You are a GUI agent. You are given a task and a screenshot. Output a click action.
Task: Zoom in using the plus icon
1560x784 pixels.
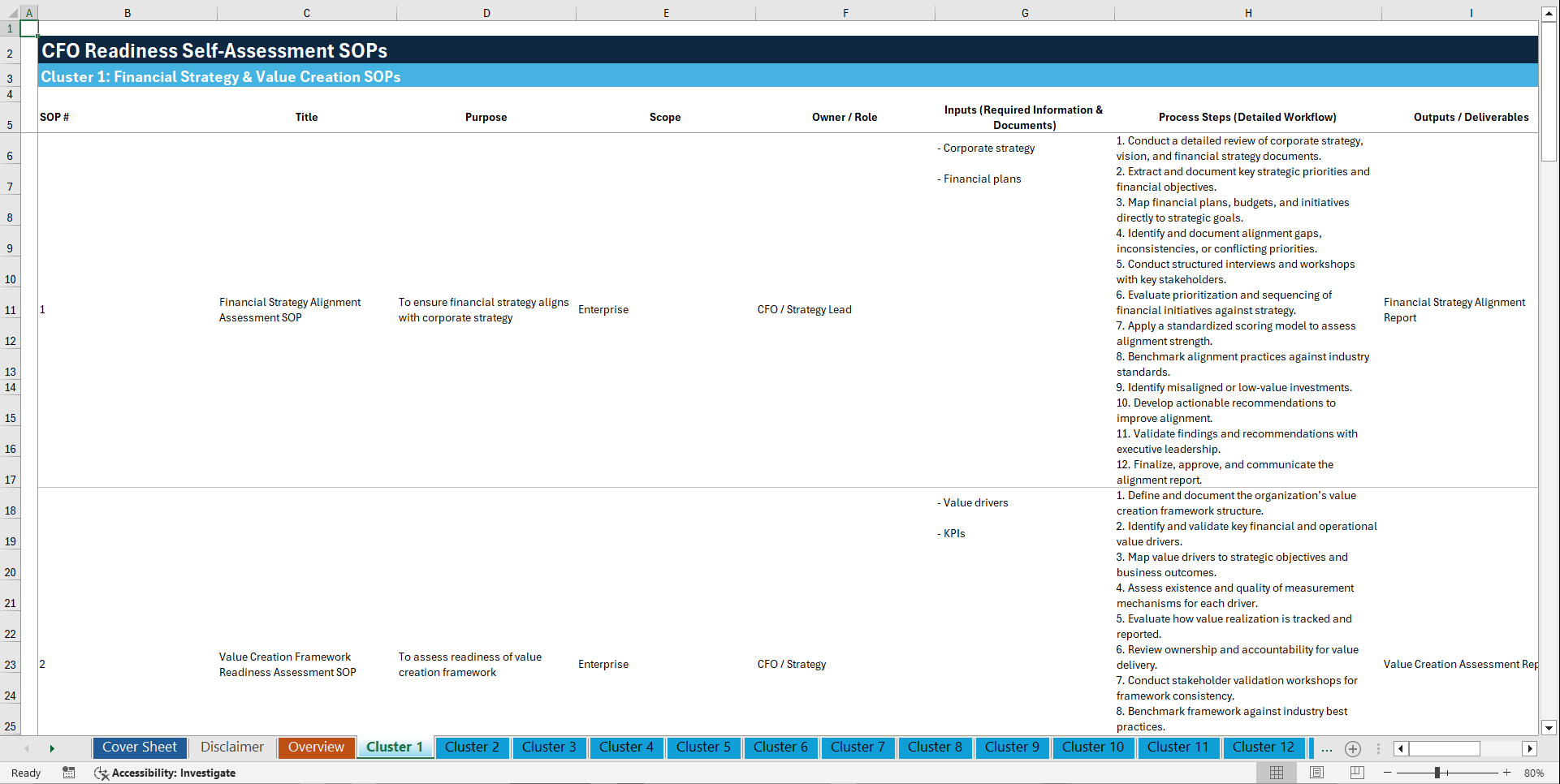point(1507,773)
